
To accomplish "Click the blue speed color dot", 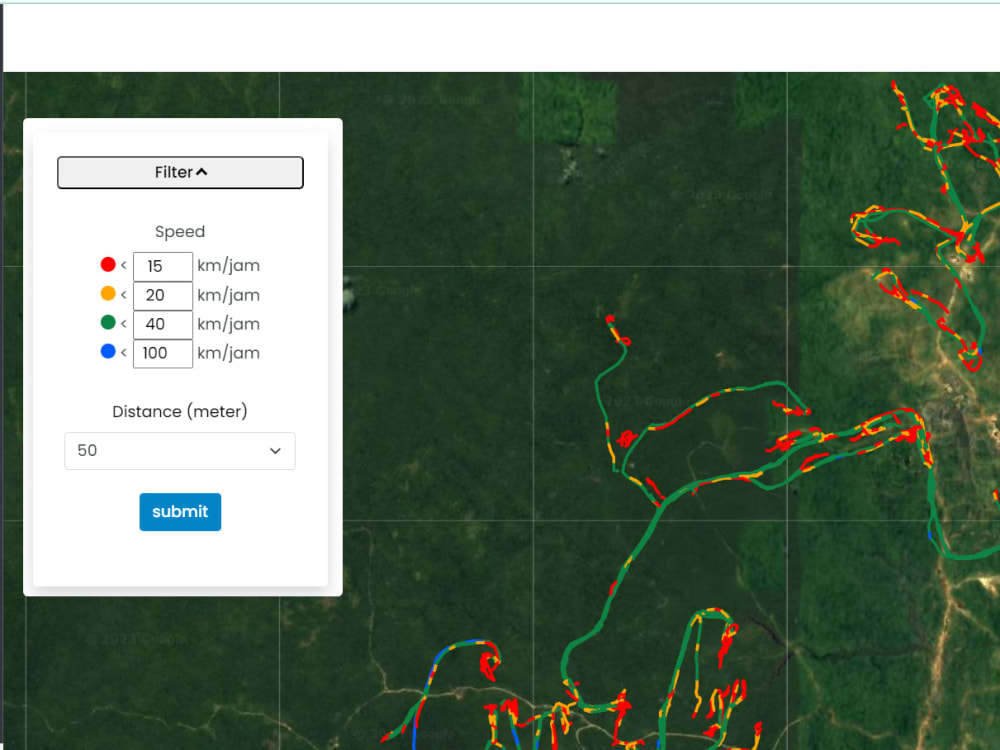I will point(108,351).
